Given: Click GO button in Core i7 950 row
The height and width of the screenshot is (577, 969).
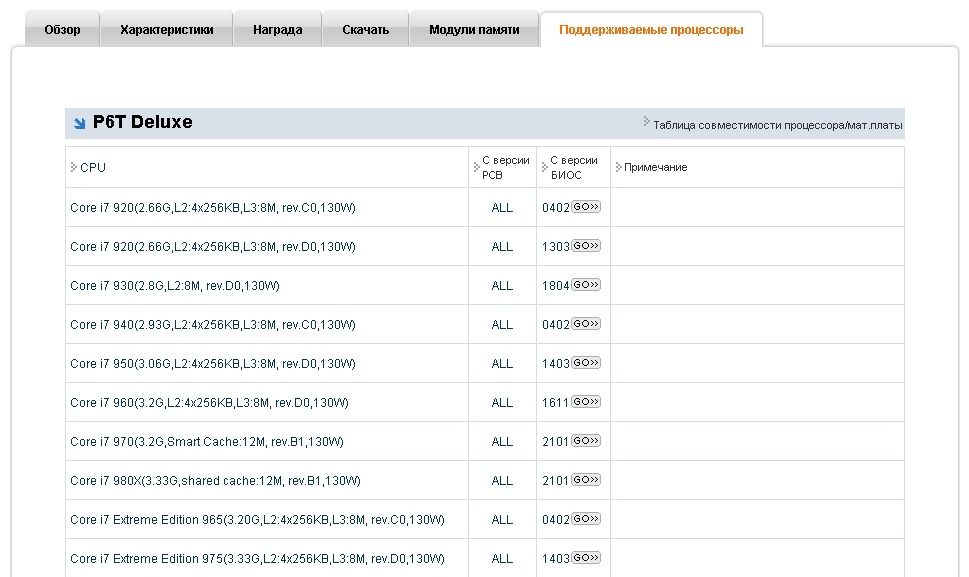Looking at the screenshot, I should pos(586,363).
